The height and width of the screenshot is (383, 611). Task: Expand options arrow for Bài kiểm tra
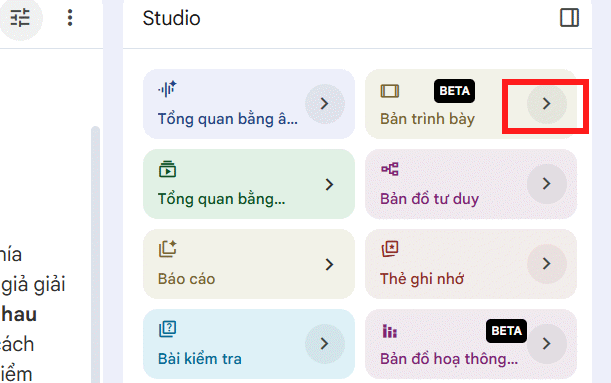(x=325, y=344)
